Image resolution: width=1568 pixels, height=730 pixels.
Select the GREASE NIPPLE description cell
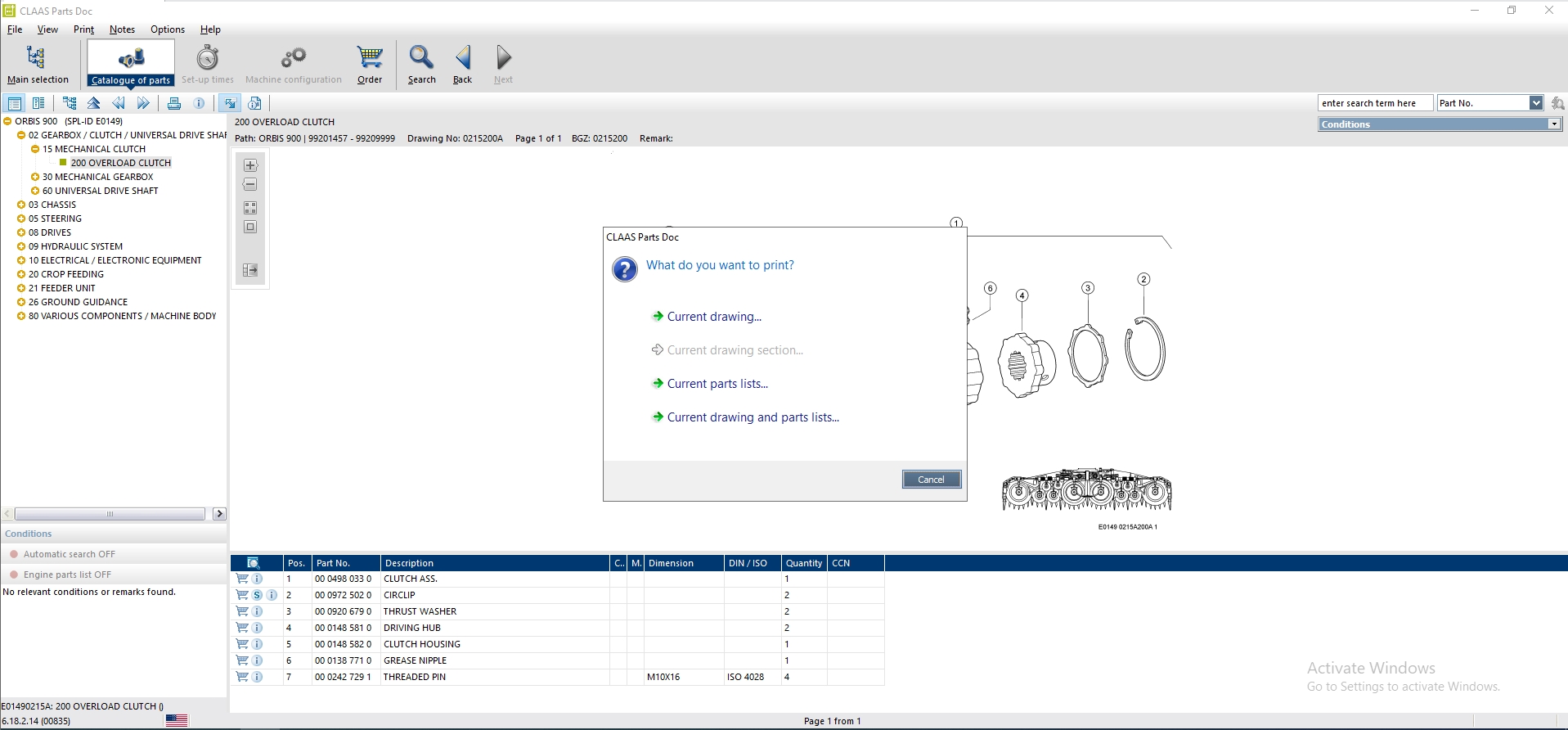point(415,660)
